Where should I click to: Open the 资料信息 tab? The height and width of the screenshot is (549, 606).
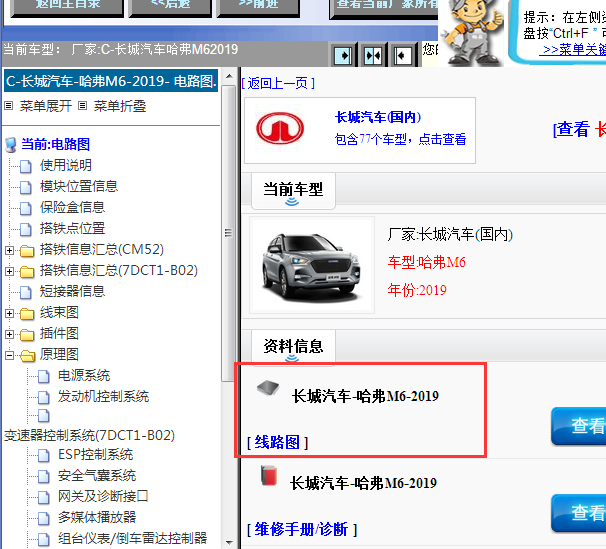(293, 346)
